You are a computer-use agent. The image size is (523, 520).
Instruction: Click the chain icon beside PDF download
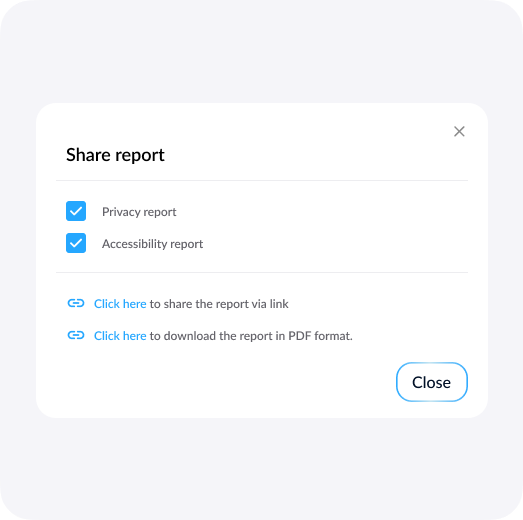[76, 335]
